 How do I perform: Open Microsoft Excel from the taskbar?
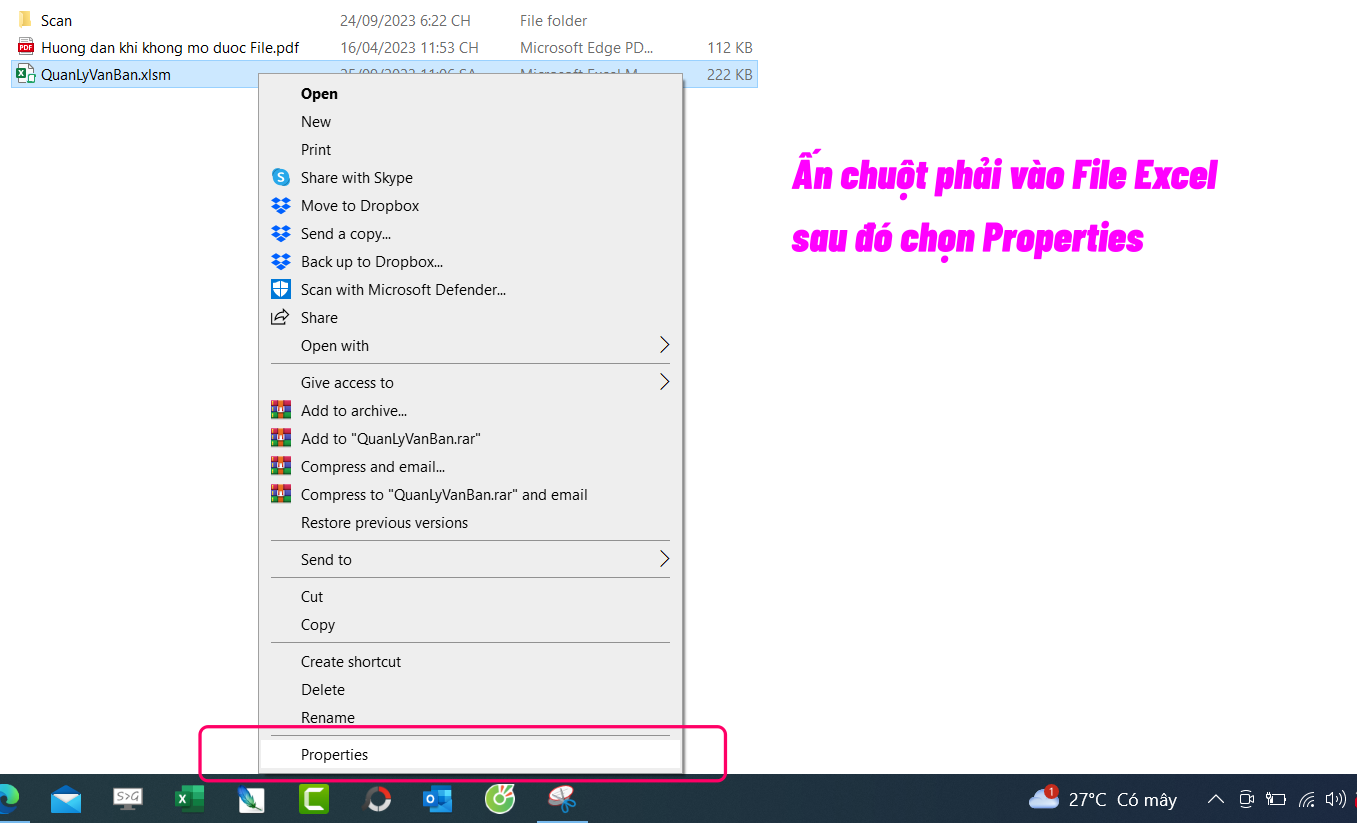pyautogui.click(x=189, y=799)
